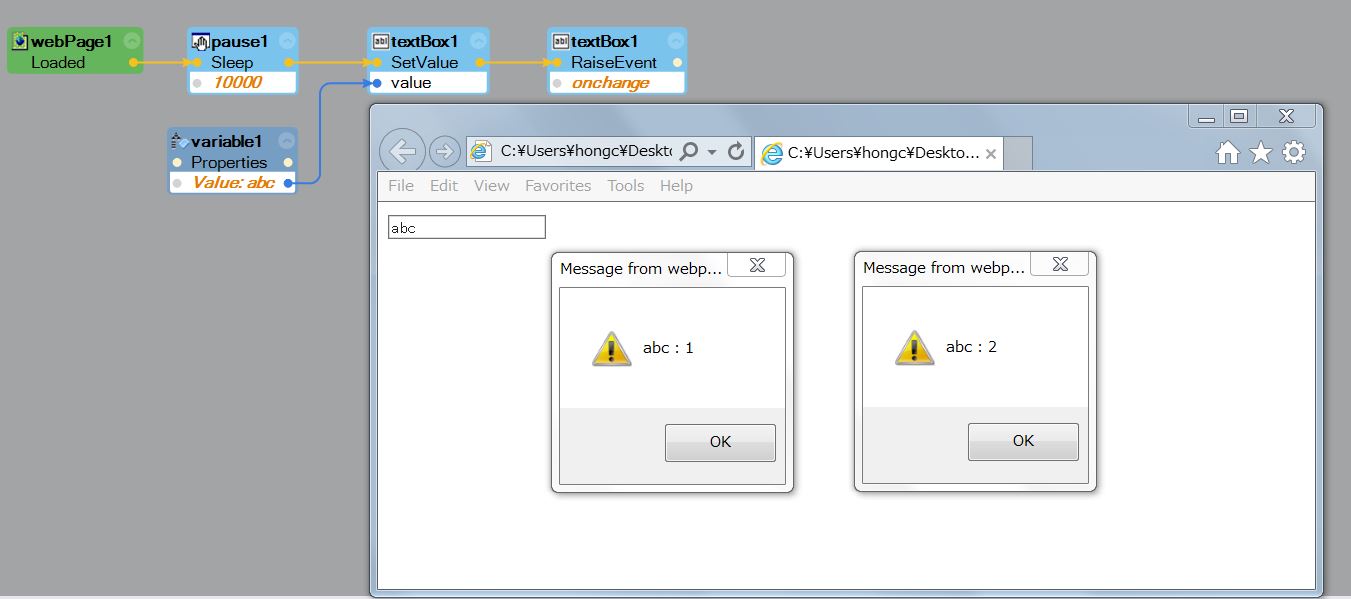Collapse the RaiseEvent textBox1 node
Viewport: 1351px width, 599px height.
click(675, 41)
